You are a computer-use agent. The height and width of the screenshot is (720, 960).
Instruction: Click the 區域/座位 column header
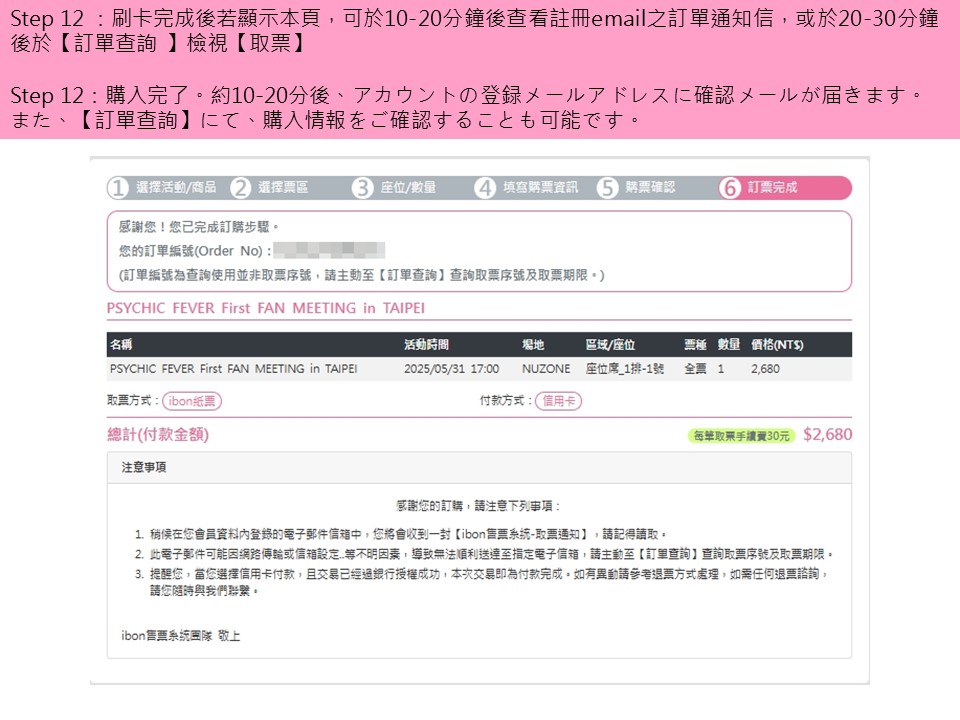(610, 345)
